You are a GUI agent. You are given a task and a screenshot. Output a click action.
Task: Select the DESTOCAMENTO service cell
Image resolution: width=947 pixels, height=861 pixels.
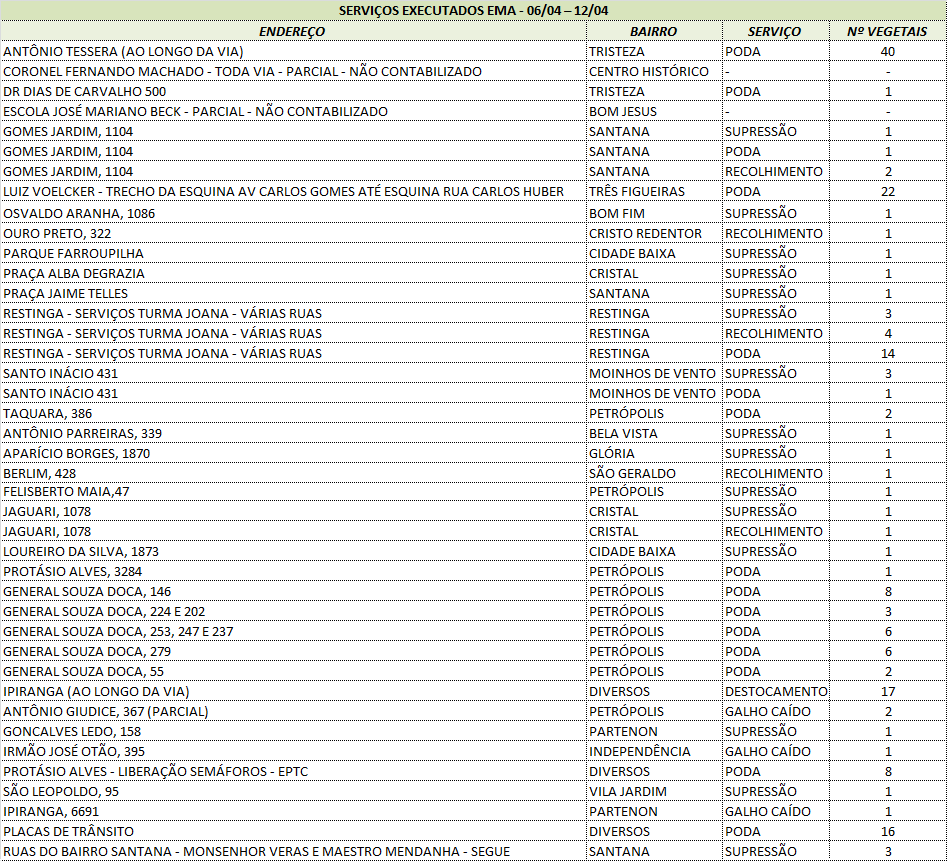776,691
